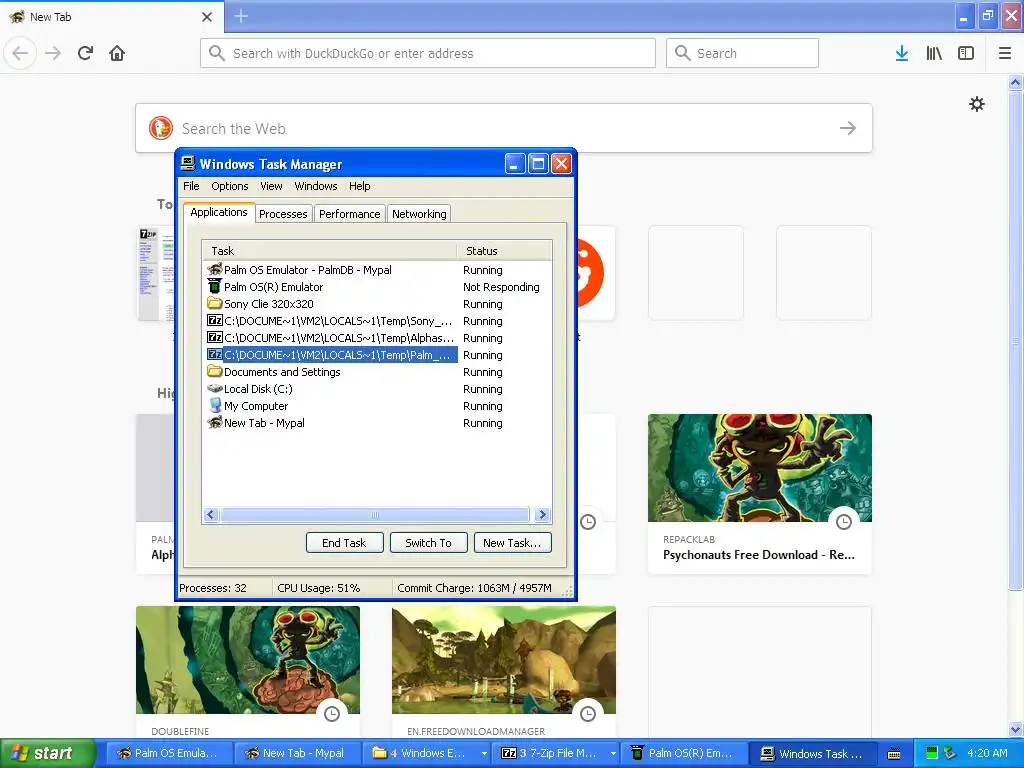Click the Doublefine card clock icon
This screenshot has height=768, width=1024.
332,714
